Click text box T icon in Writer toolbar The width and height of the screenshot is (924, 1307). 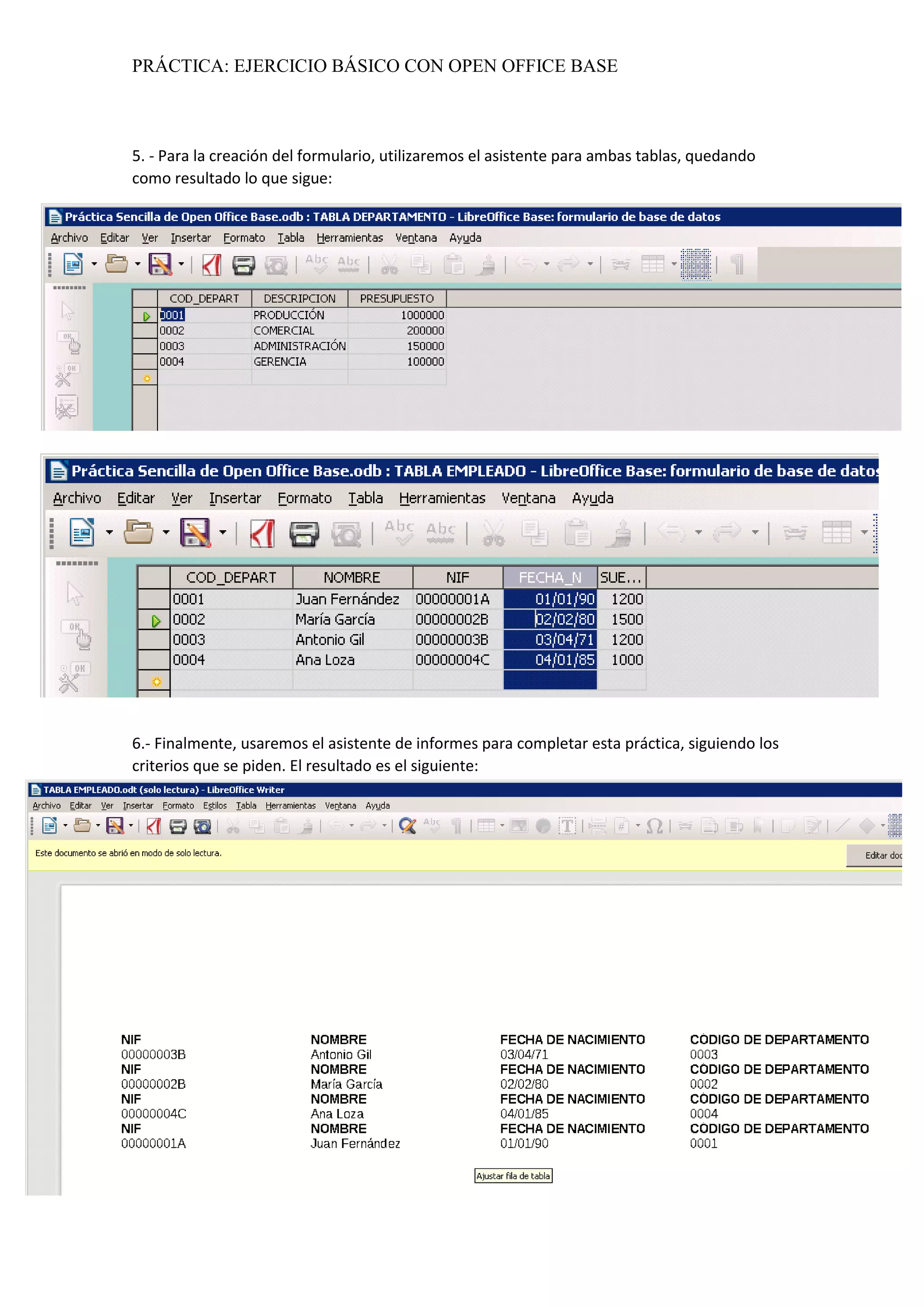[x=567, y=826]
